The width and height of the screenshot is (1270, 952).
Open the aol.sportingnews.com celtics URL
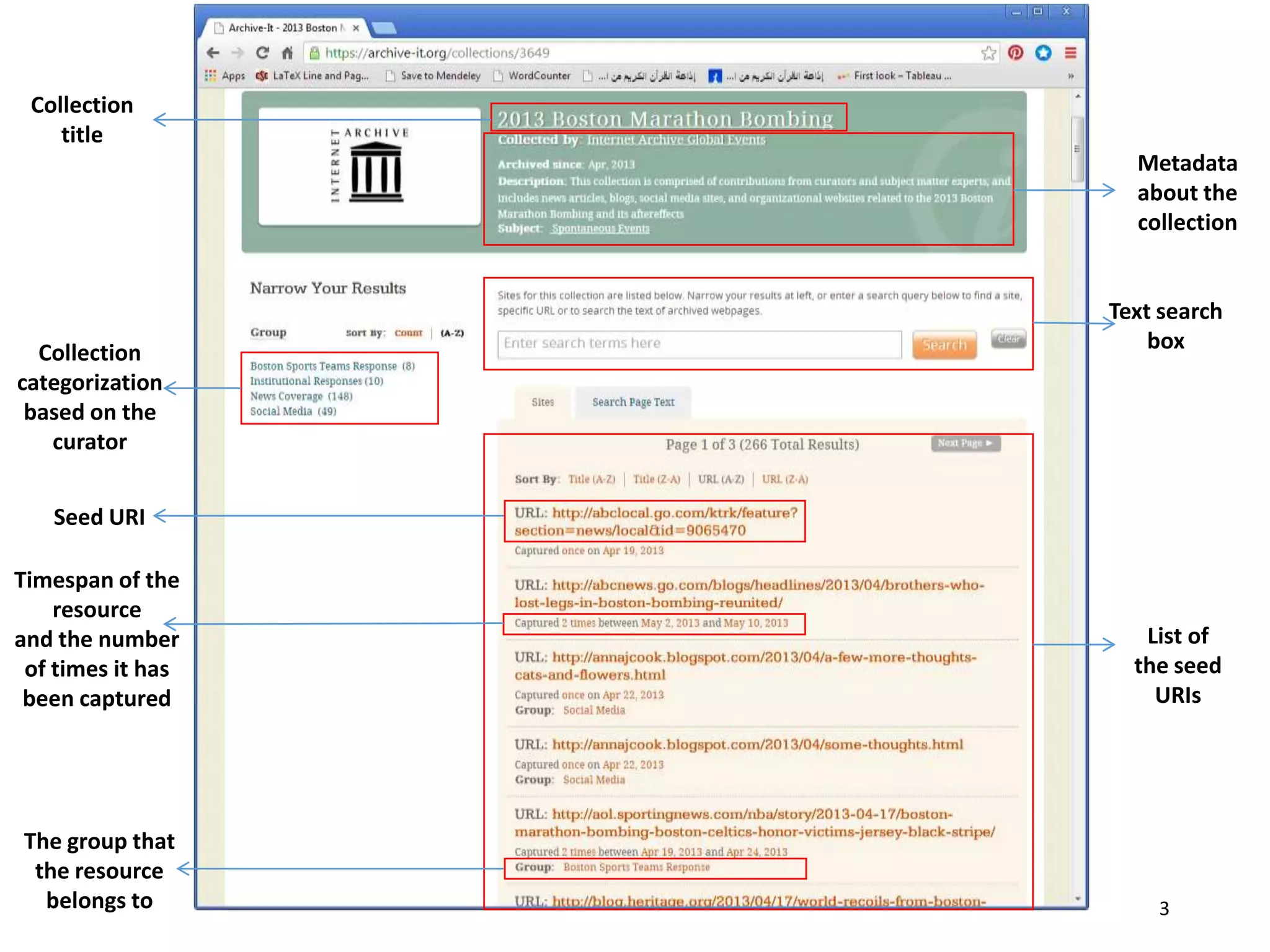755,823
